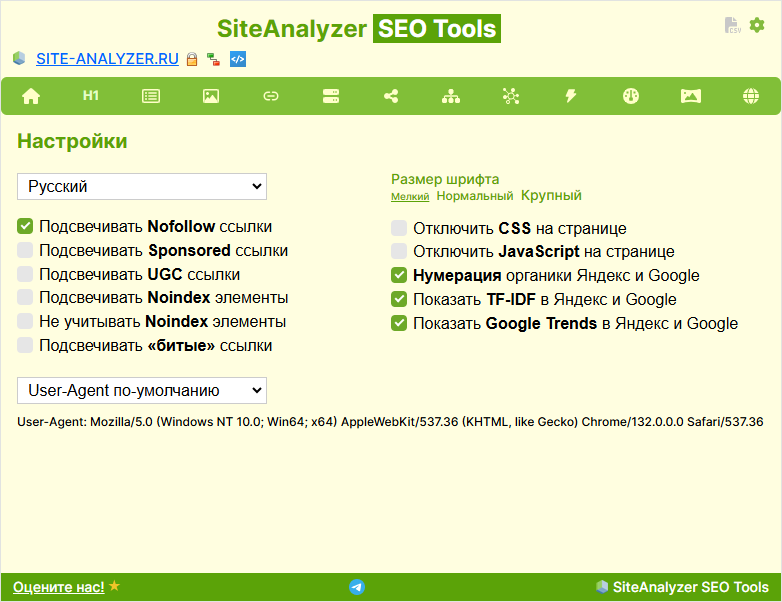Open the page images tab icon
Viewport: 782px width, 602px height.
[211, 96]
